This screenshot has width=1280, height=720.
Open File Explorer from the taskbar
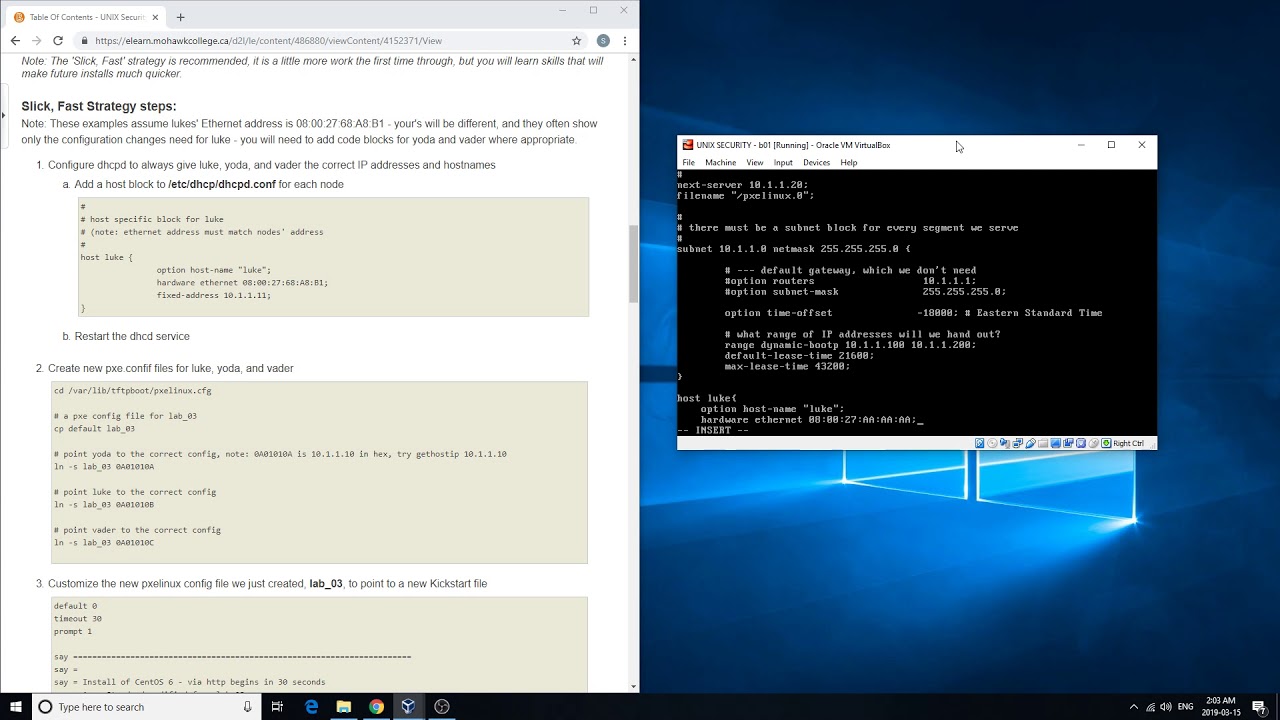tap(344, 707)
